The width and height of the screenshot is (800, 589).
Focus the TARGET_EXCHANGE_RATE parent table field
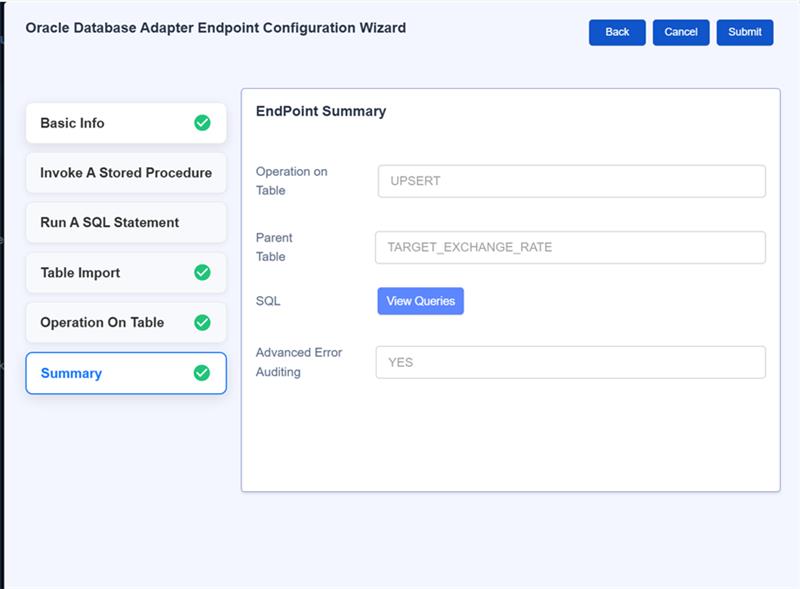tap(570, 247)
